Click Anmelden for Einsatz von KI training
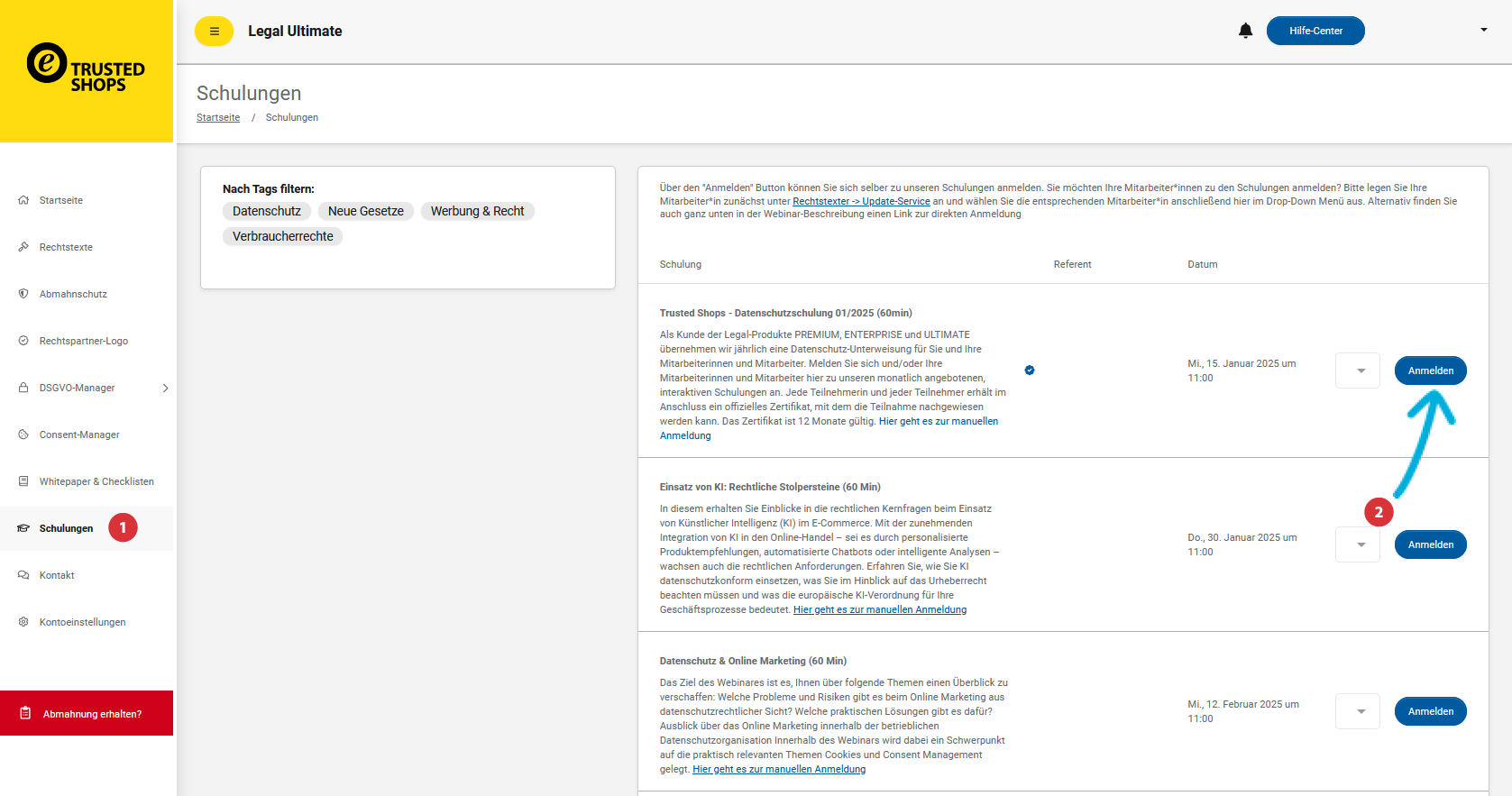1512x796 pixels. coord(1430,544)
